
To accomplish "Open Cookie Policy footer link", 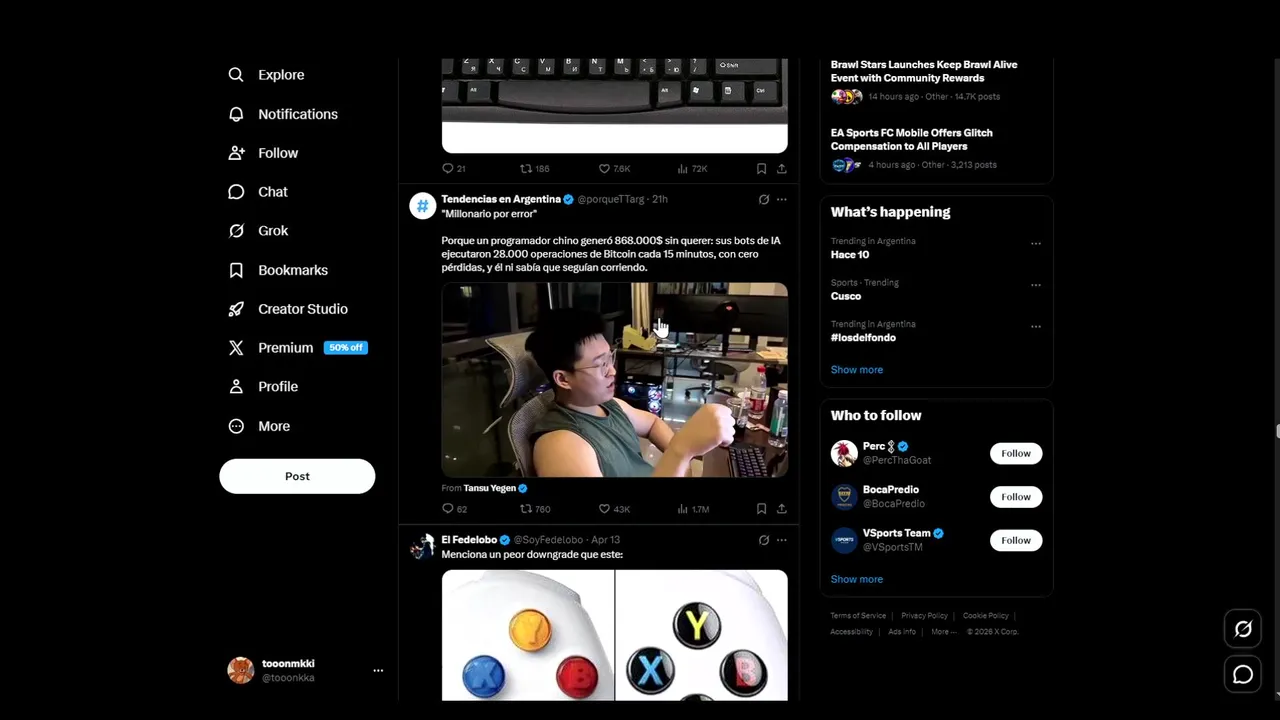I will [985, 616].
